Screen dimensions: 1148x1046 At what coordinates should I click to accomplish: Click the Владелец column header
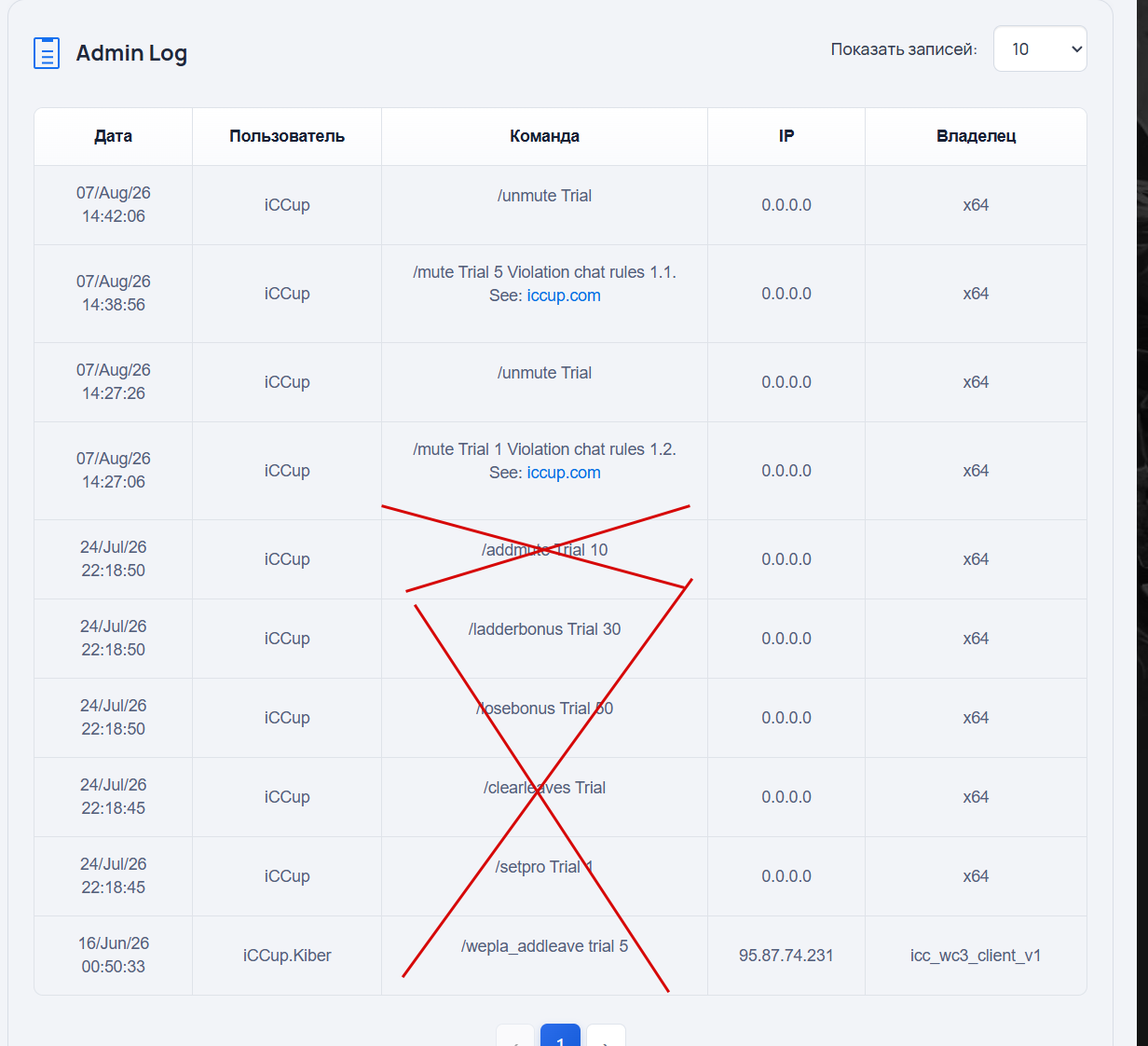tap(976, 136)
